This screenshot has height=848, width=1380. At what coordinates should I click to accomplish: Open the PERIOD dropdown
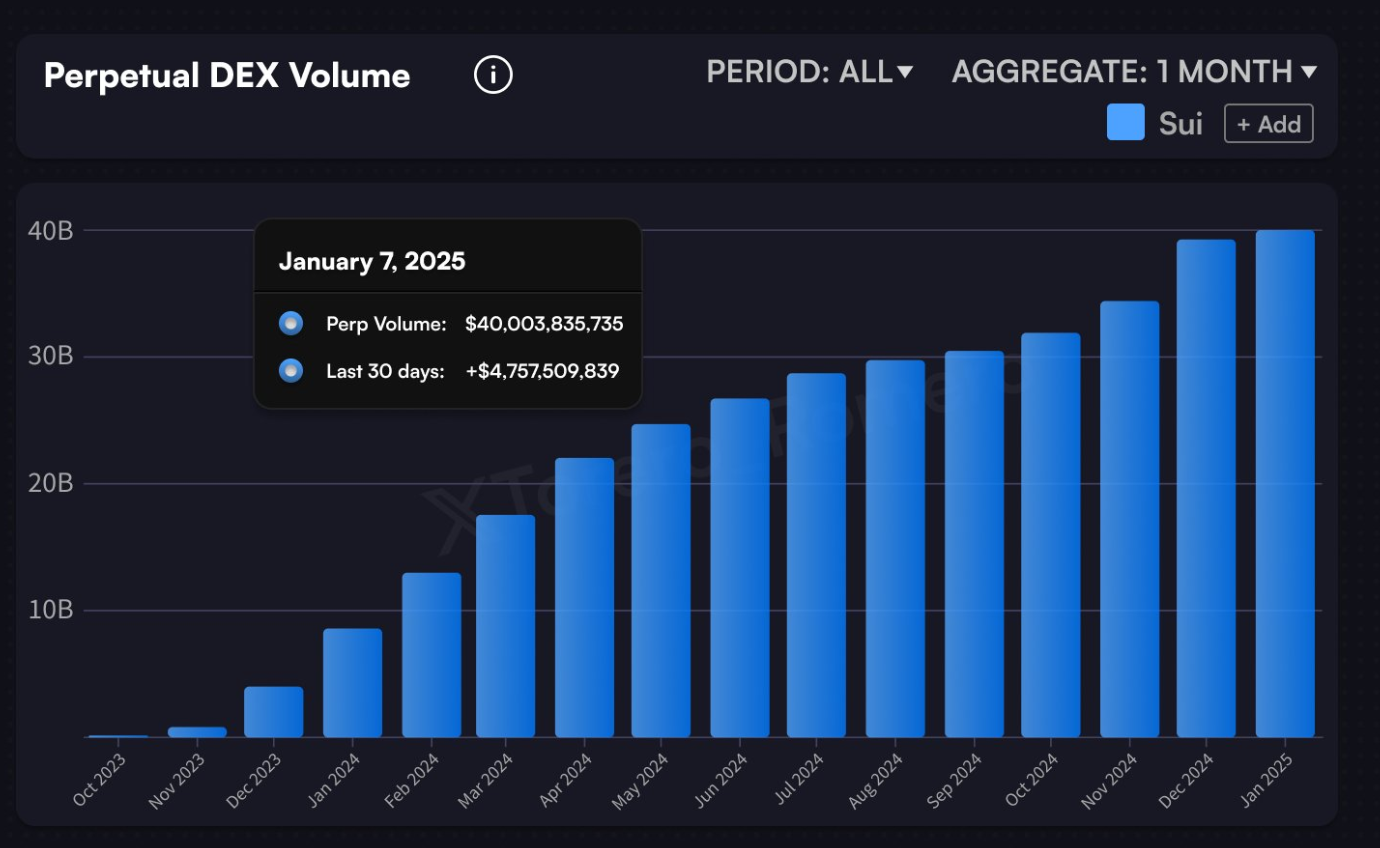pyautogui.click(x=800, y=71)
